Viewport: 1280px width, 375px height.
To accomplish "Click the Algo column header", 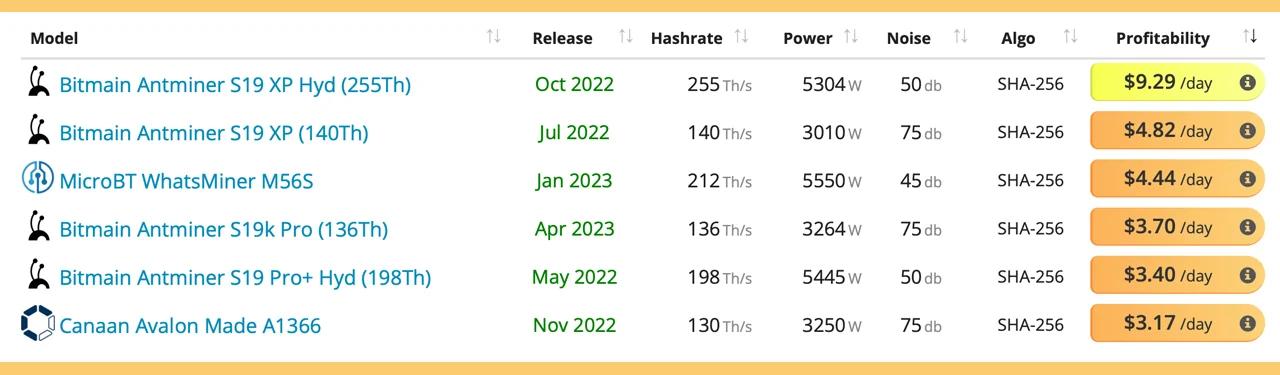I will click(1018, 38).
